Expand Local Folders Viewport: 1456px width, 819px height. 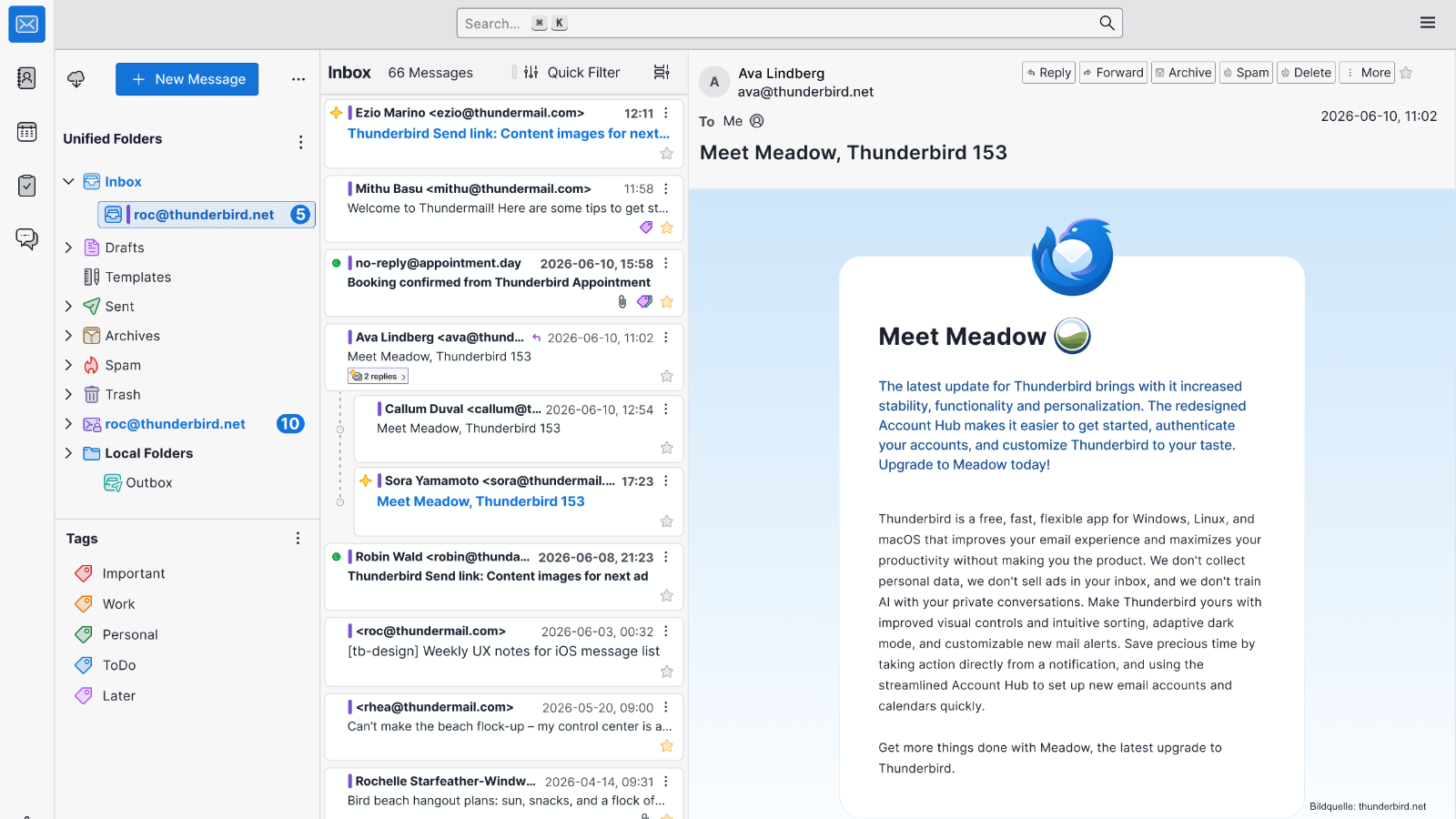(68, 453)
